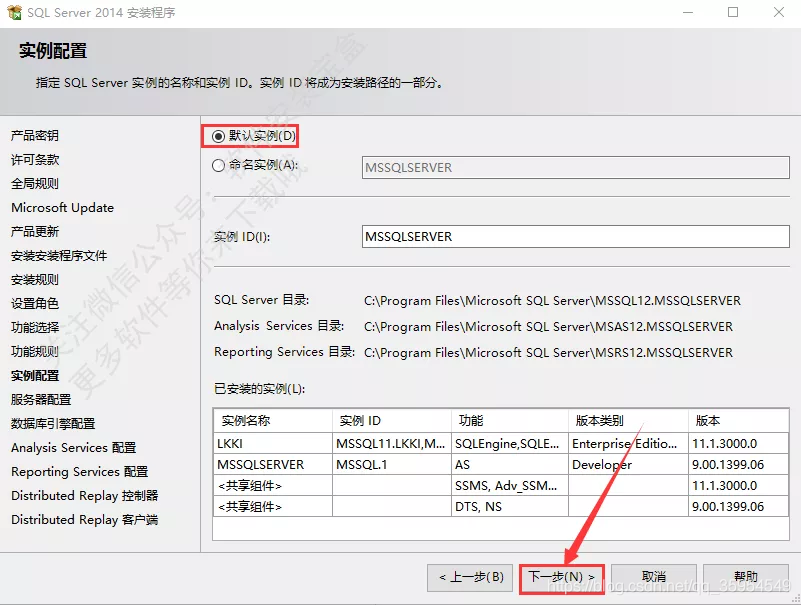
Task: Open Distributed Replay 控制器 step
Action: [84, 496]
